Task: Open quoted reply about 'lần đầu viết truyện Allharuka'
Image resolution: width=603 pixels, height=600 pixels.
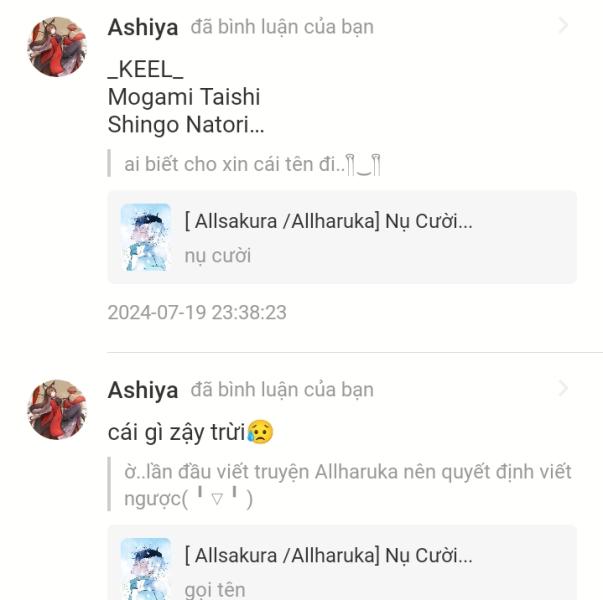Action: [x=348, y=485]
